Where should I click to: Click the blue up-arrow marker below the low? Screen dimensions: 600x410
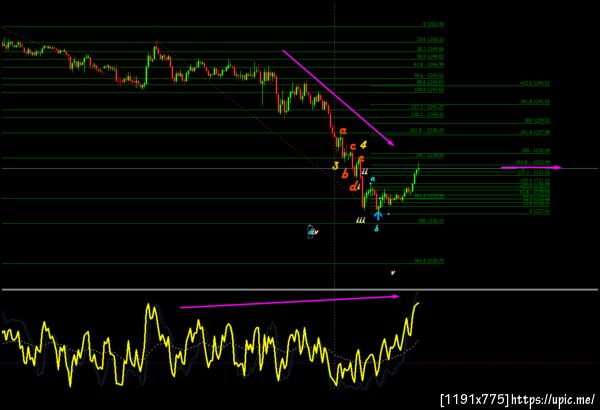coord(378,216)
